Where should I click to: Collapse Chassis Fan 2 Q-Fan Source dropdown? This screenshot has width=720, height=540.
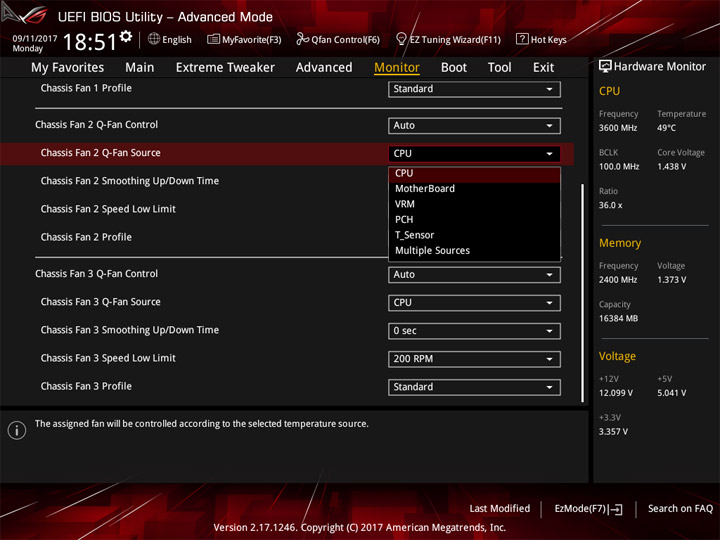click(x=474, y=154)
